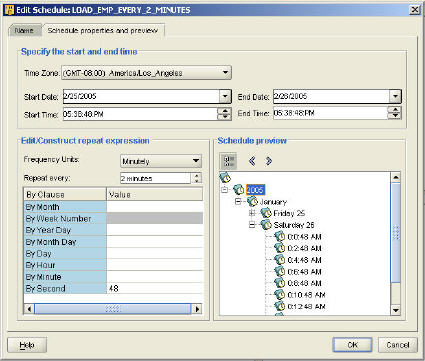Viewport: 425px width, 361px height.
Task: Click the Repeat every minutes field
Action: pyautogui.click(x=156, y=178)
